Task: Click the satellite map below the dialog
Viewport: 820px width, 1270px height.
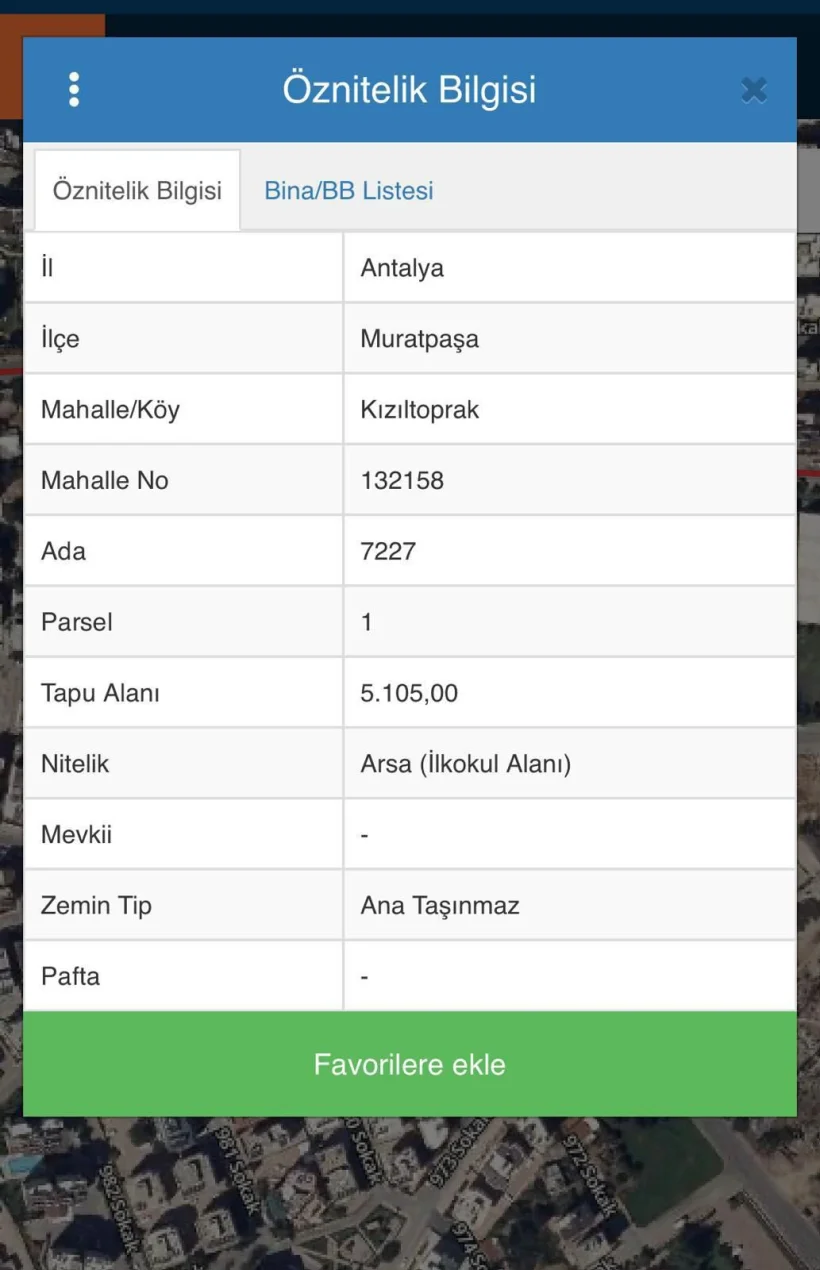Action: tap(410, 1200)
